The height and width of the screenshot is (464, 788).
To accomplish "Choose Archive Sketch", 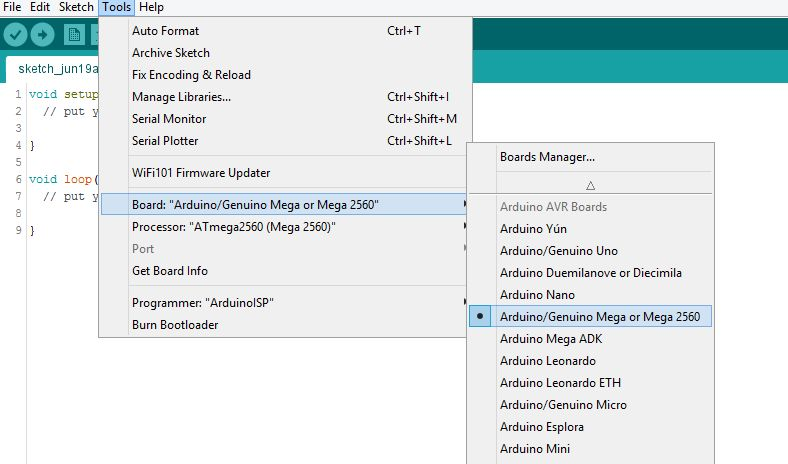I will 285,53.
